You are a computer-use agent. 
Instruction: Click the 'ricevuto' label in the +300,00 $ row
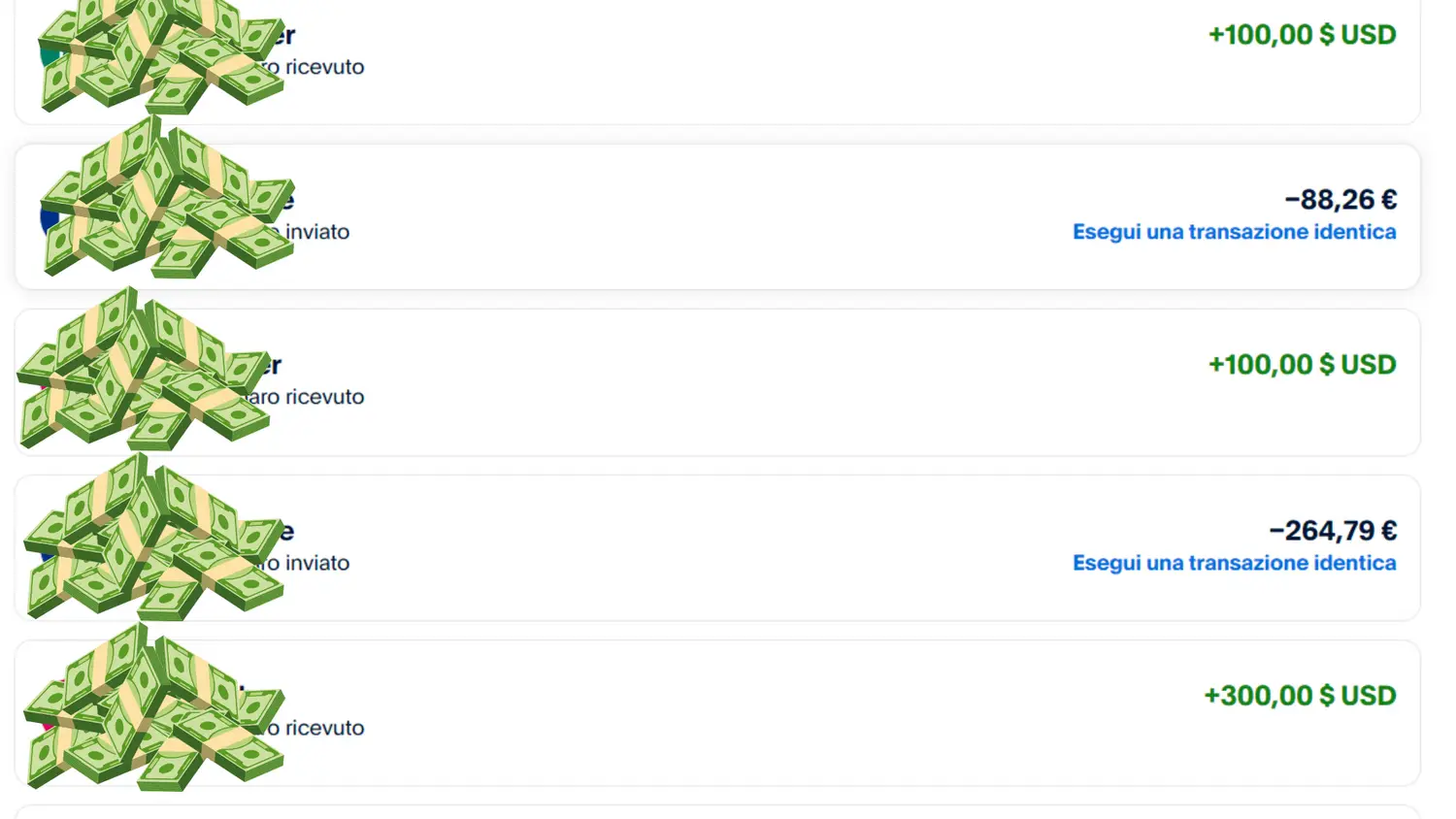(x=324, y=728)
